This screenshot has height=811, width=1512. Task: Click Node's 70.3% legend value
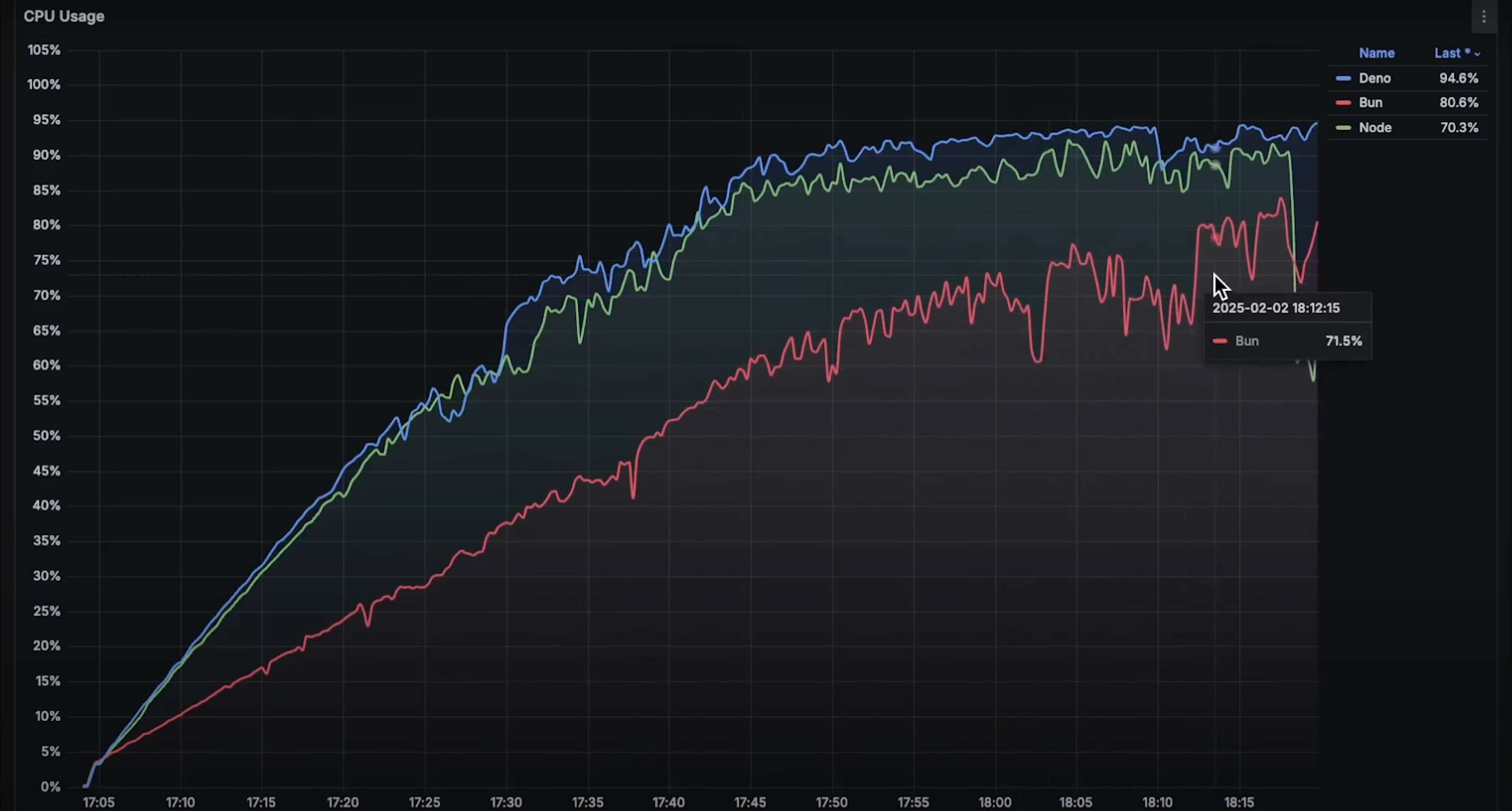(1458, 127)
